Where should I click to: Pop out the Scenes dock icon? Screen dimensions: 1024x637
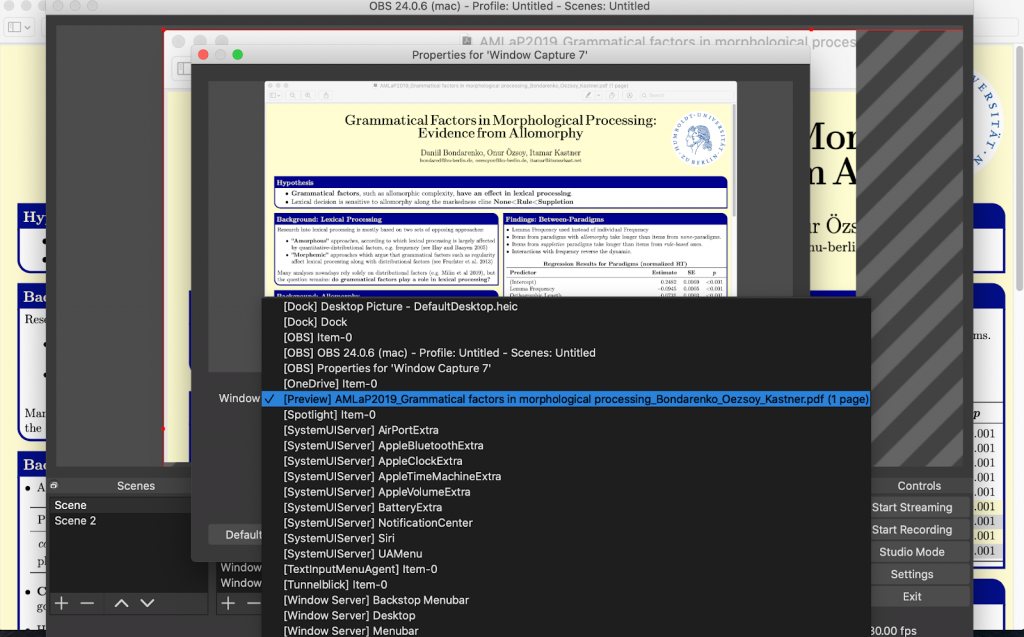54,485
